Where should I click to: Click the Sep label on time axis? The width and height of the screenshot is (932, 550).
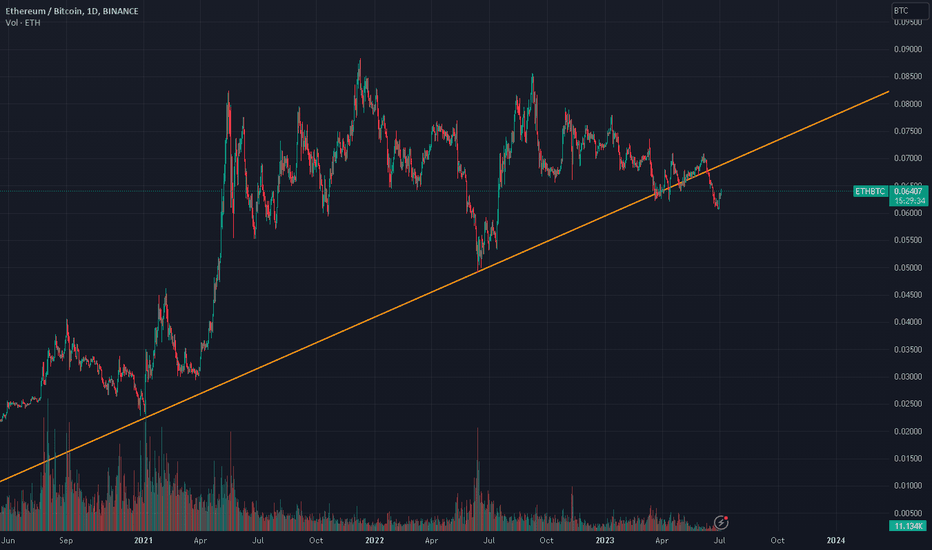(66, 540)
